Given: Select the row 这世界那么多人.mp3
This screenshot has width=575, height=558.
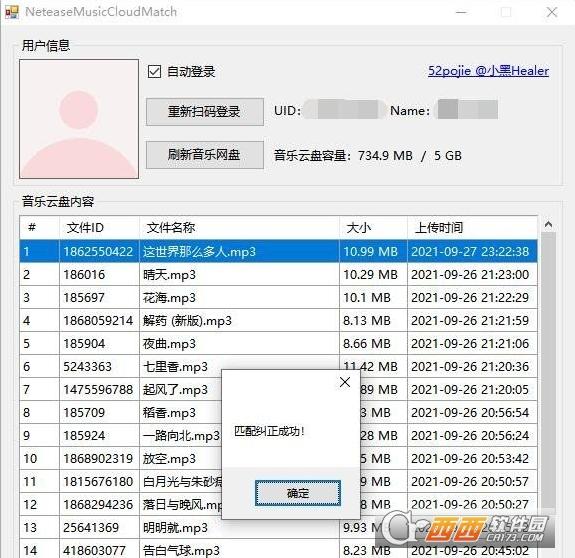Looking at the screenshot, I should click(x=279, y=252).
